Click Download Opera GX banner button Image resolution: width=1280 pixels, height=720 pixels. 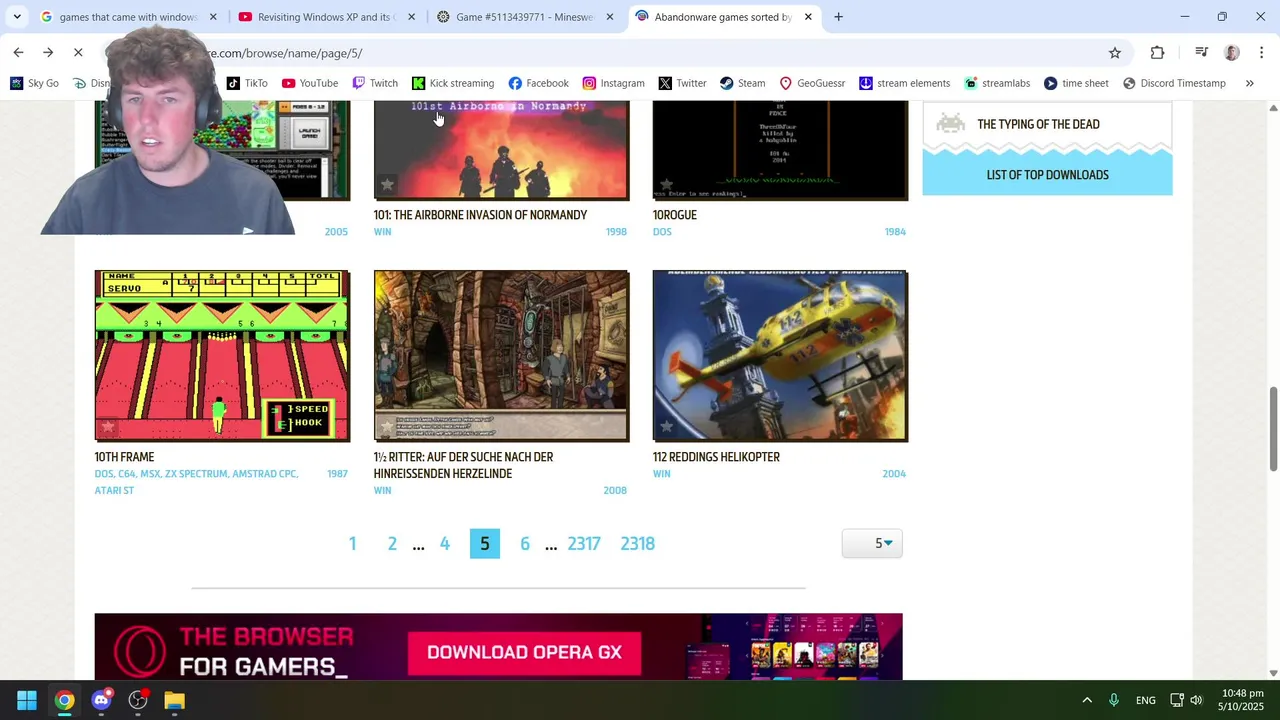point(525,652)
